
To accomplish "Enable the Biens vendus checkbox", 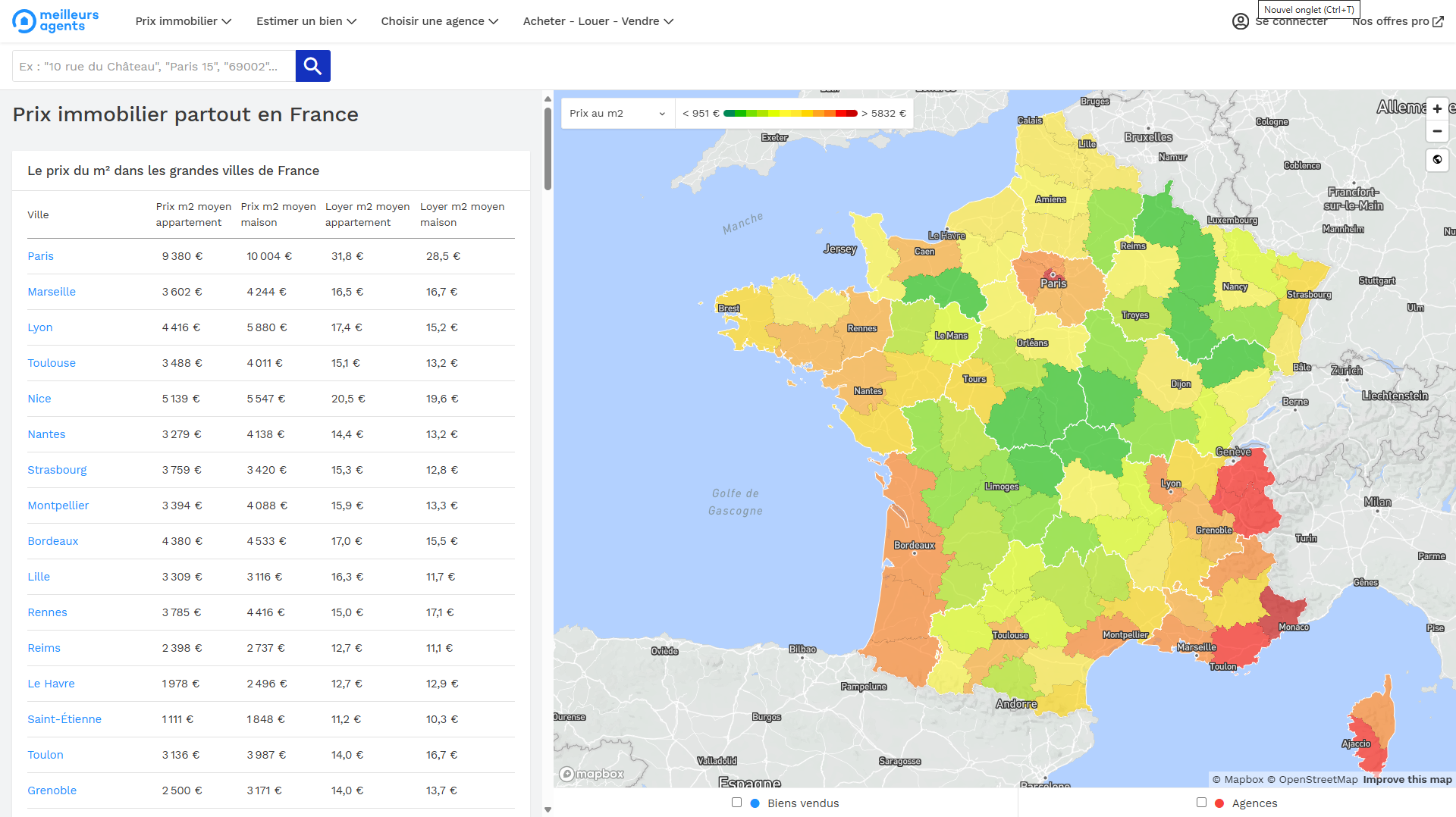I will point(736,803).
